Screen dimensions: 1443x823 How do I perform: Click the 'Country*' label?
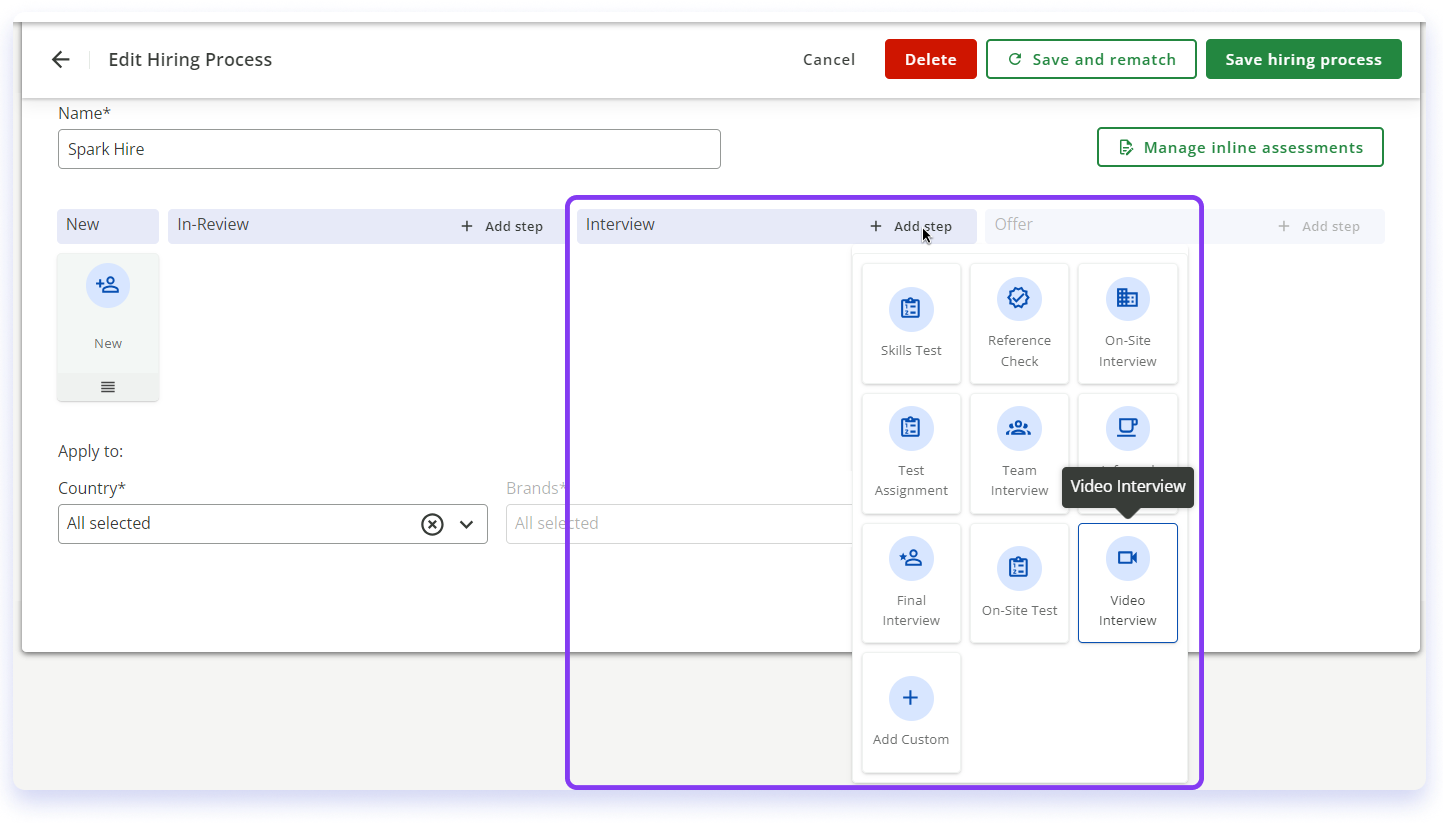pyautogui.click(x=92, y=489)
